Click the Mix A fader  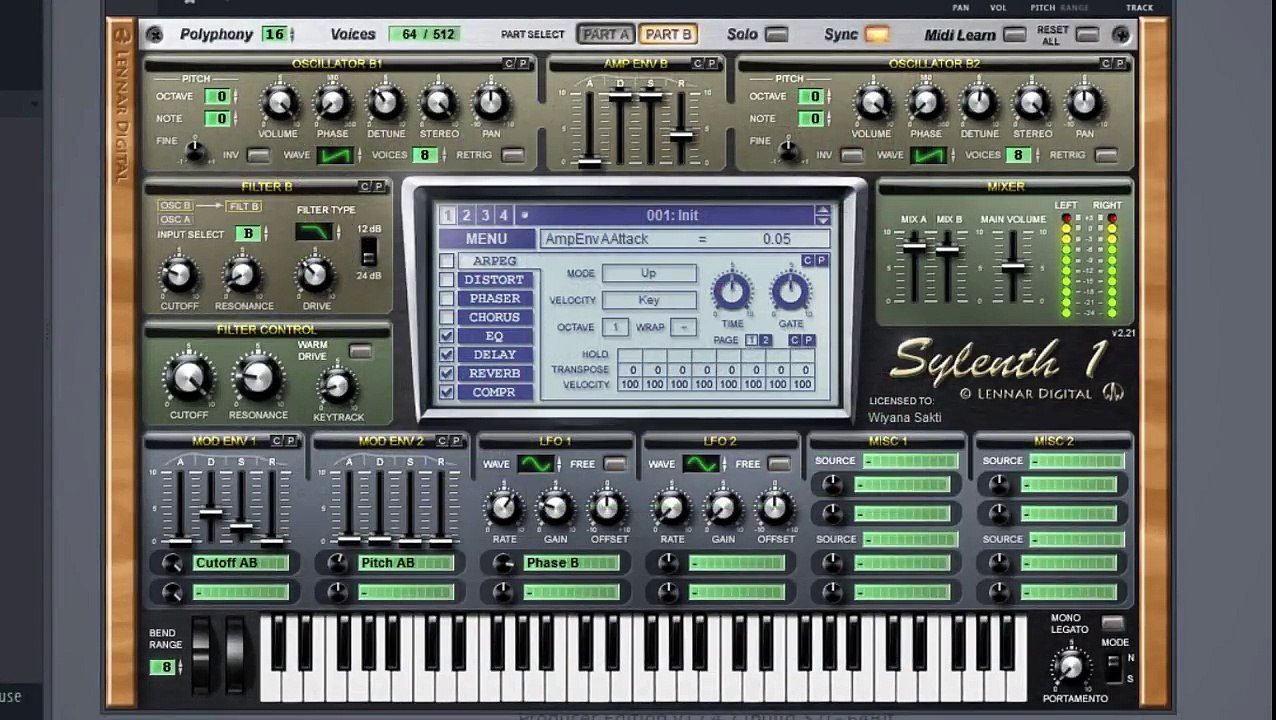coord(913,245)
